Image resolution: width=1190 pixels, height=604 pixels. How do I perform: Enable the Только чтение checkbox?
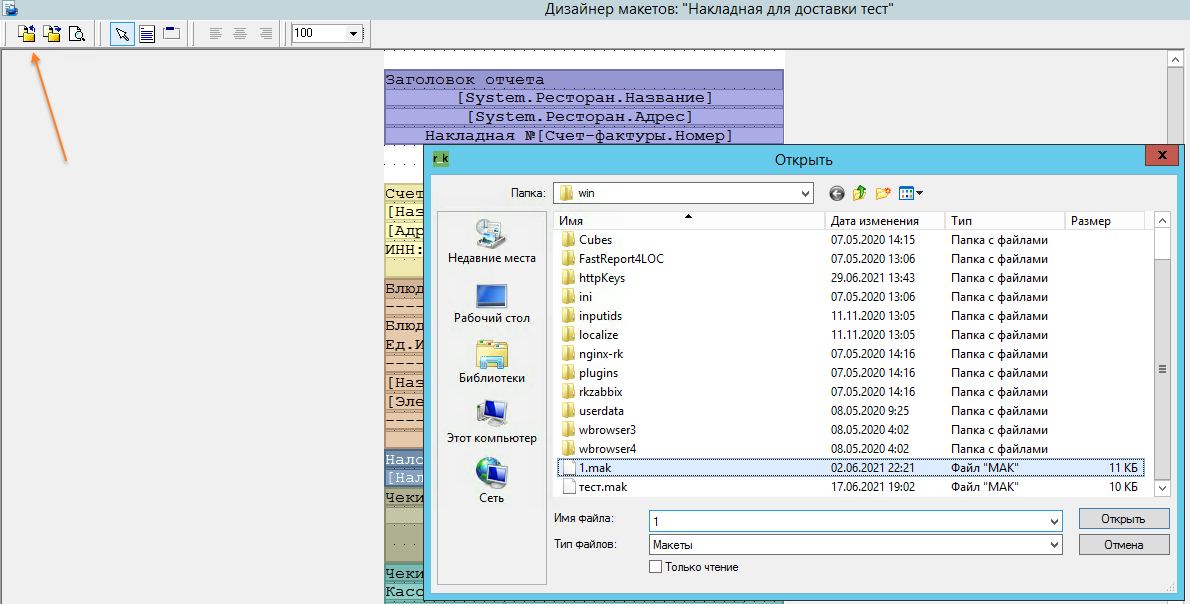(656, 567)
